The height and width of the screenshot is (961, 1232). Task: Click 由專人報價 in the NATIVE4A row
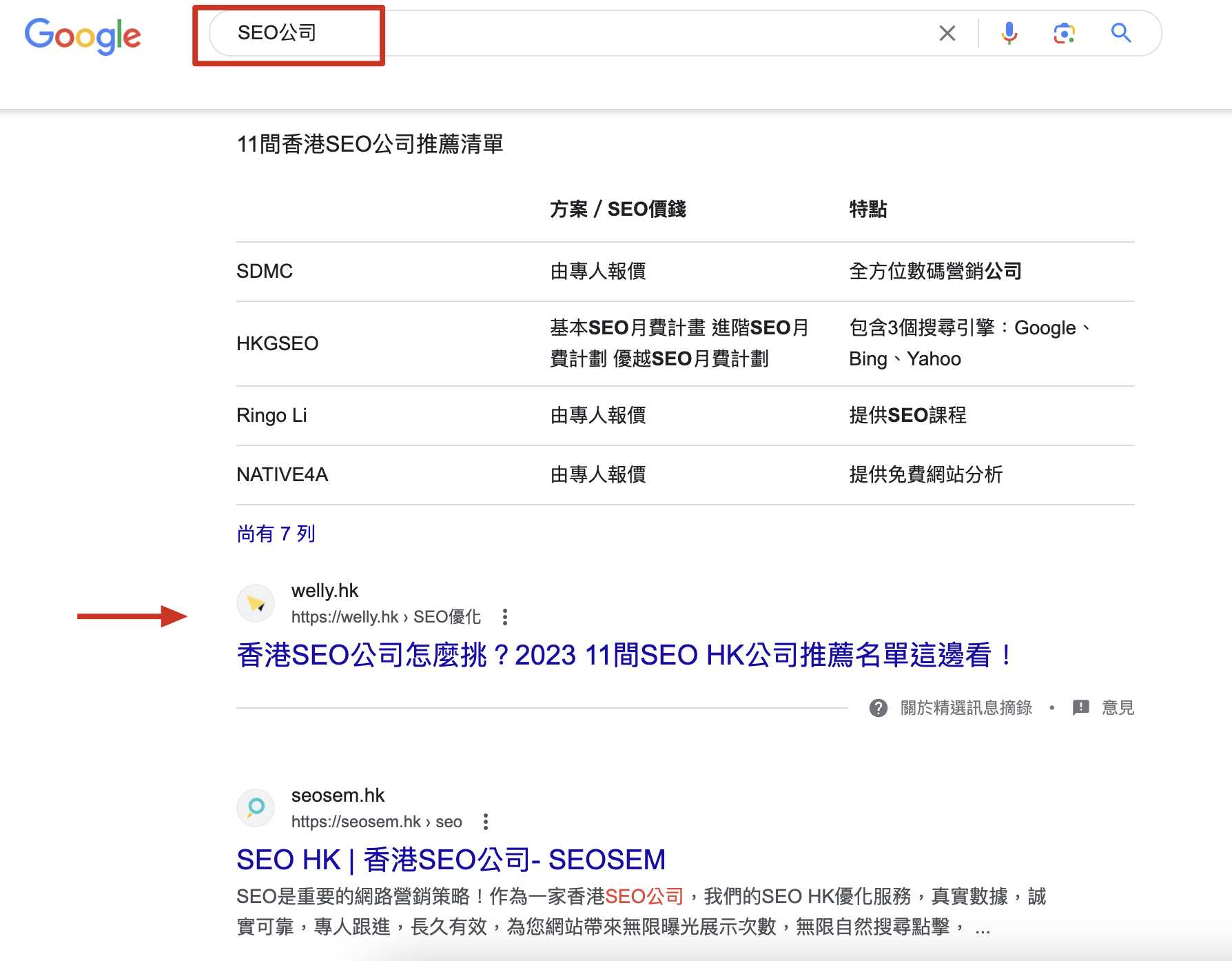598,474
